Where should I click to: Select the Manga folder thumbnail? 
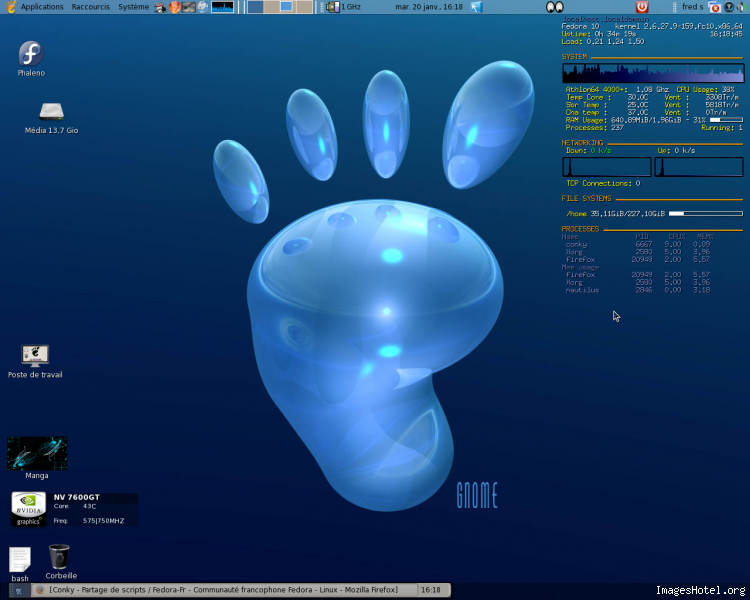(x=37, y=453)
